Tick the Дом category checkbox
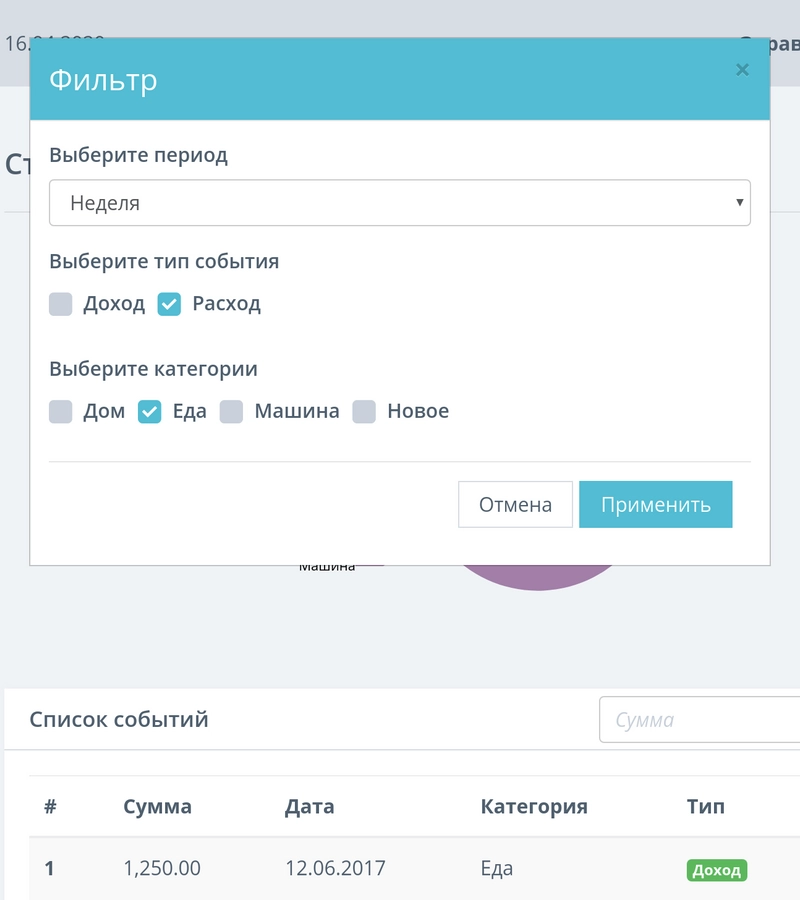800x900 pixels. pos(61,412)
